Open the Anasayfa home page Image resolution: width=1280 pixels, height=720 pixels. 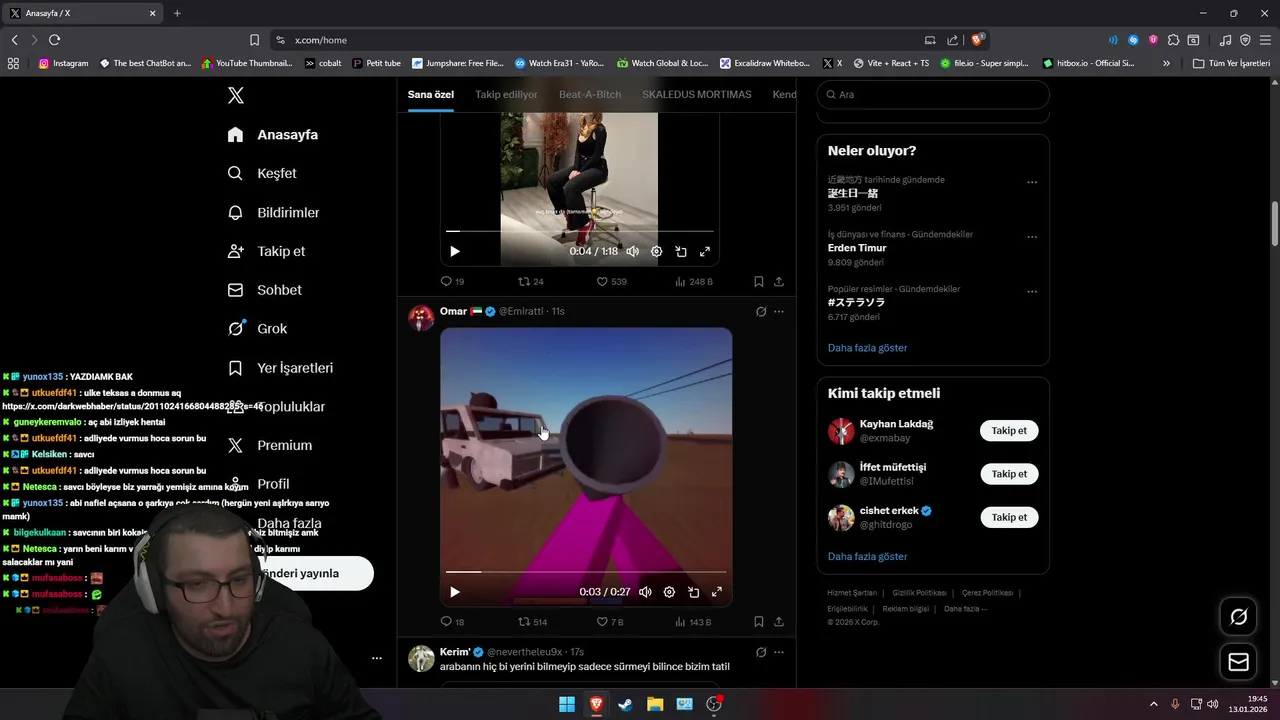tap(273, 134)
